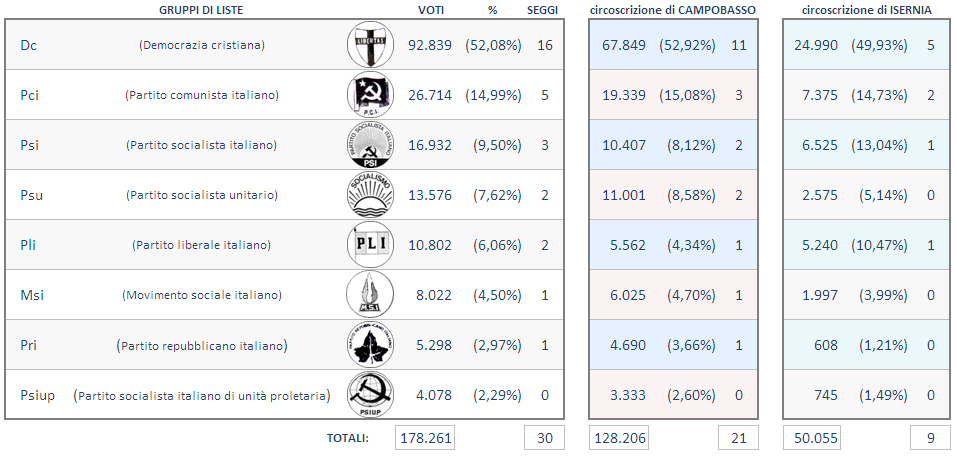Click the Partito liberale italiano name
Image resolution: width=957 pixels, height=456 pixels.
[x=201, y=245]
